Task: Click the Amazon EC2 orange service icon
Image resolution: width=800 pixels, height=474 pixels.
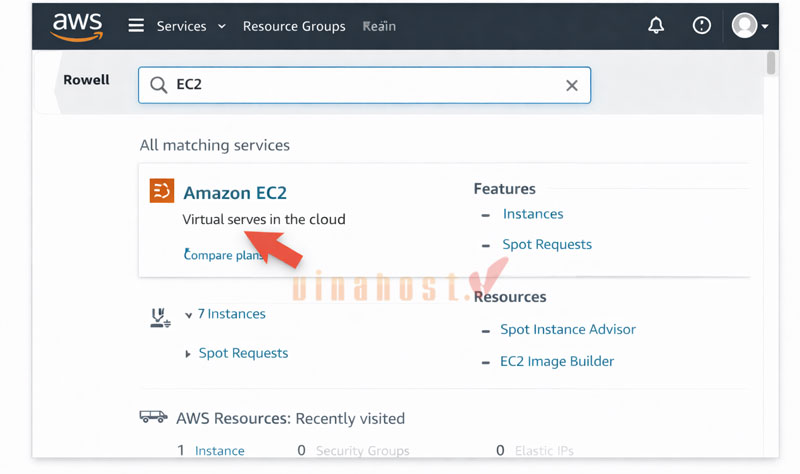Action: [162, 190]
